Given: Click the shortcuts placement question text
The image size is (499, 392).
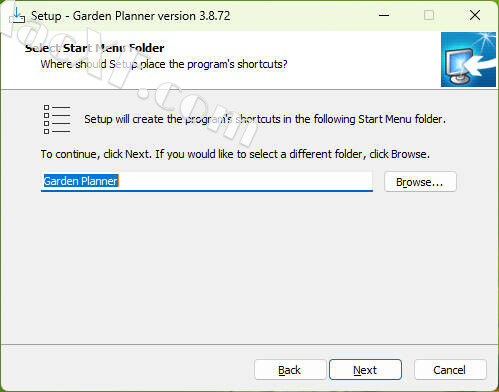Looking at the screenshot, I should (x=164, y=64).
